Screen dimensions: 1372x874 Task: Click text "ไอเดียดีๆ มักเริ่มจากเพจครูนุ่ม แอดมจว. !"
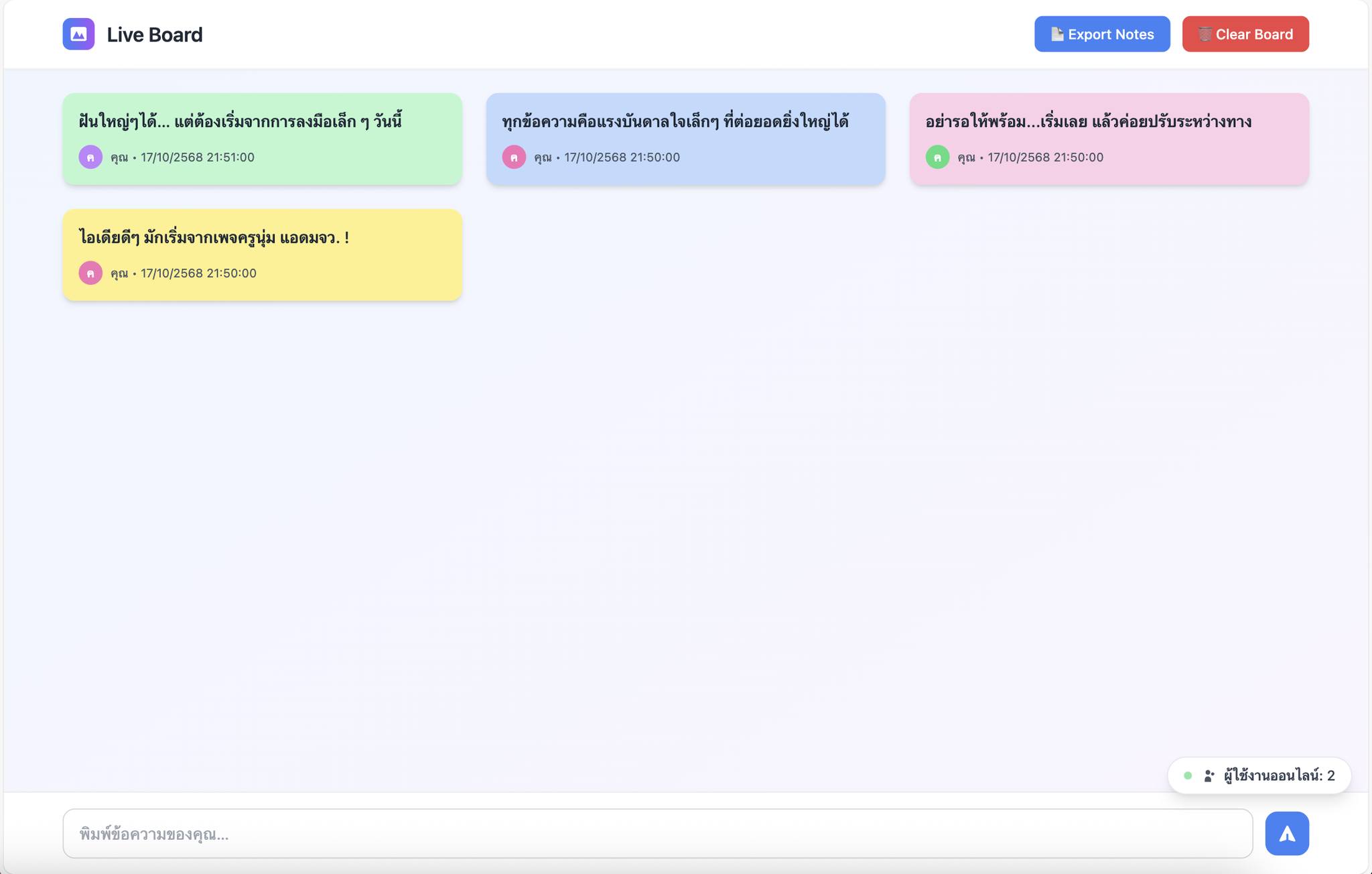(214, 237)
